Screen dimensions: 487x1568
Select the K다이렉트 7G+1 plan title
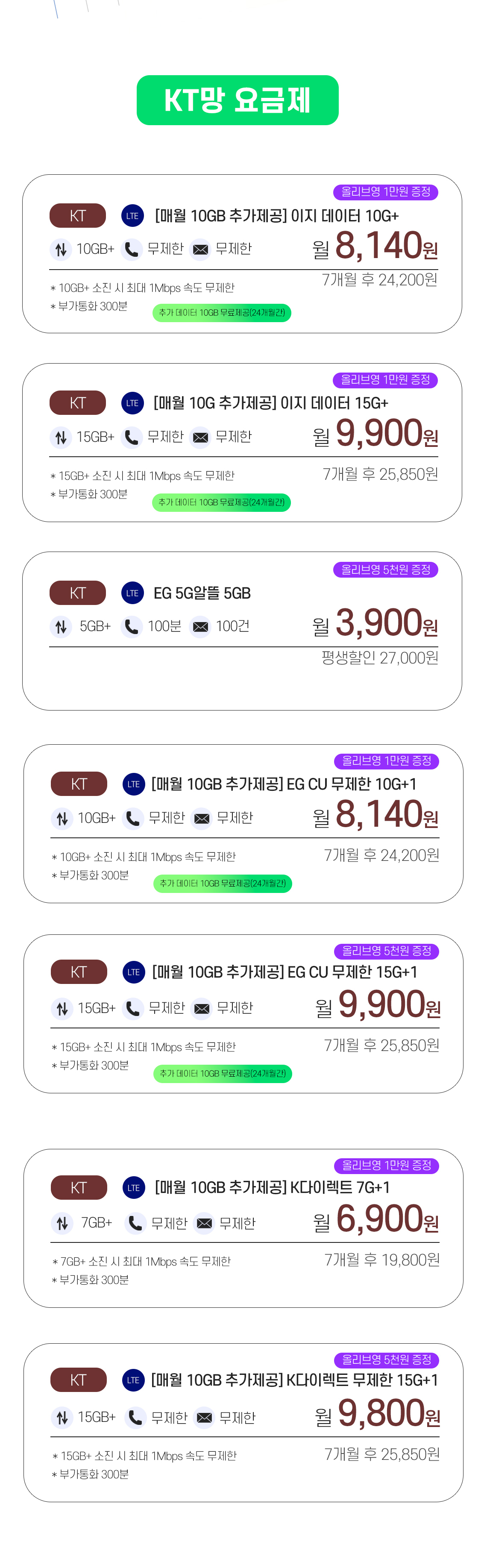click(x=272, y=1188)
